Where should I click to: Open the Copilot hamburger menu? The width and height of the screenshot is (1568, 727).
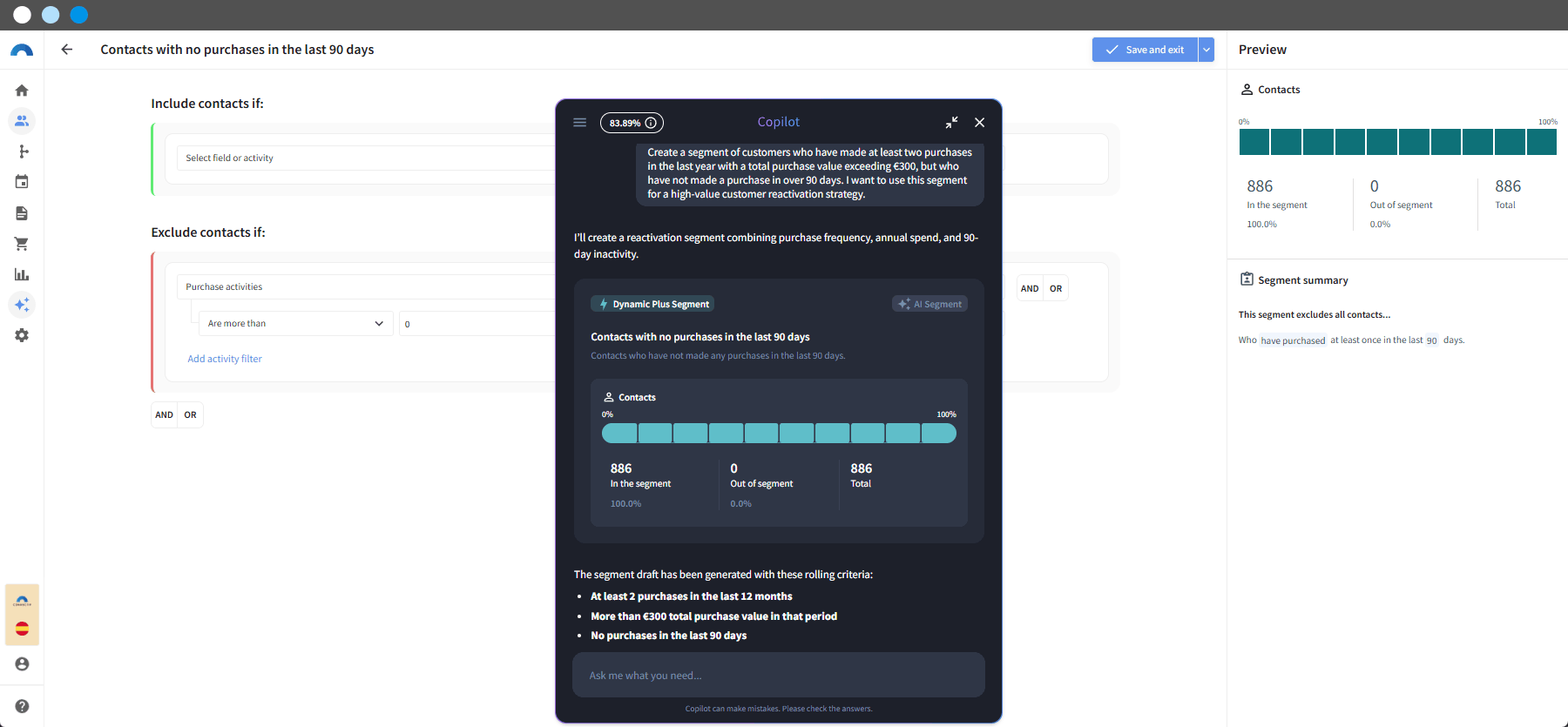pos(579,123)
